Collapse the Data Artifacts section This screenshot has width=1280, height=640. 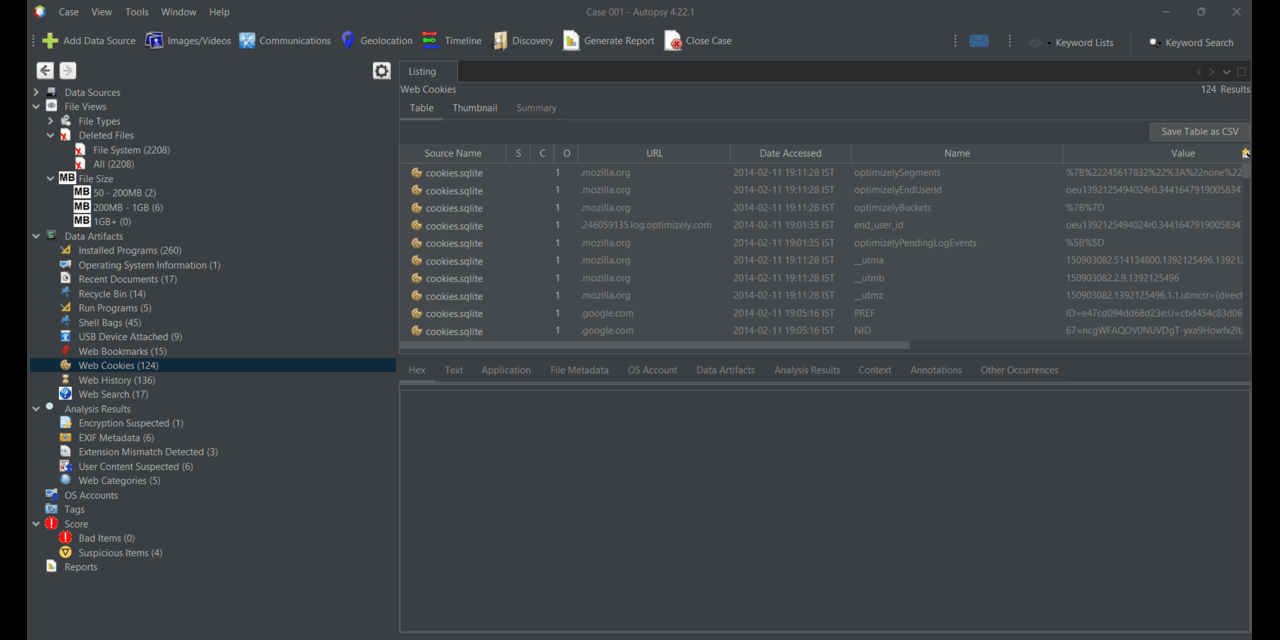click(36, 235)
